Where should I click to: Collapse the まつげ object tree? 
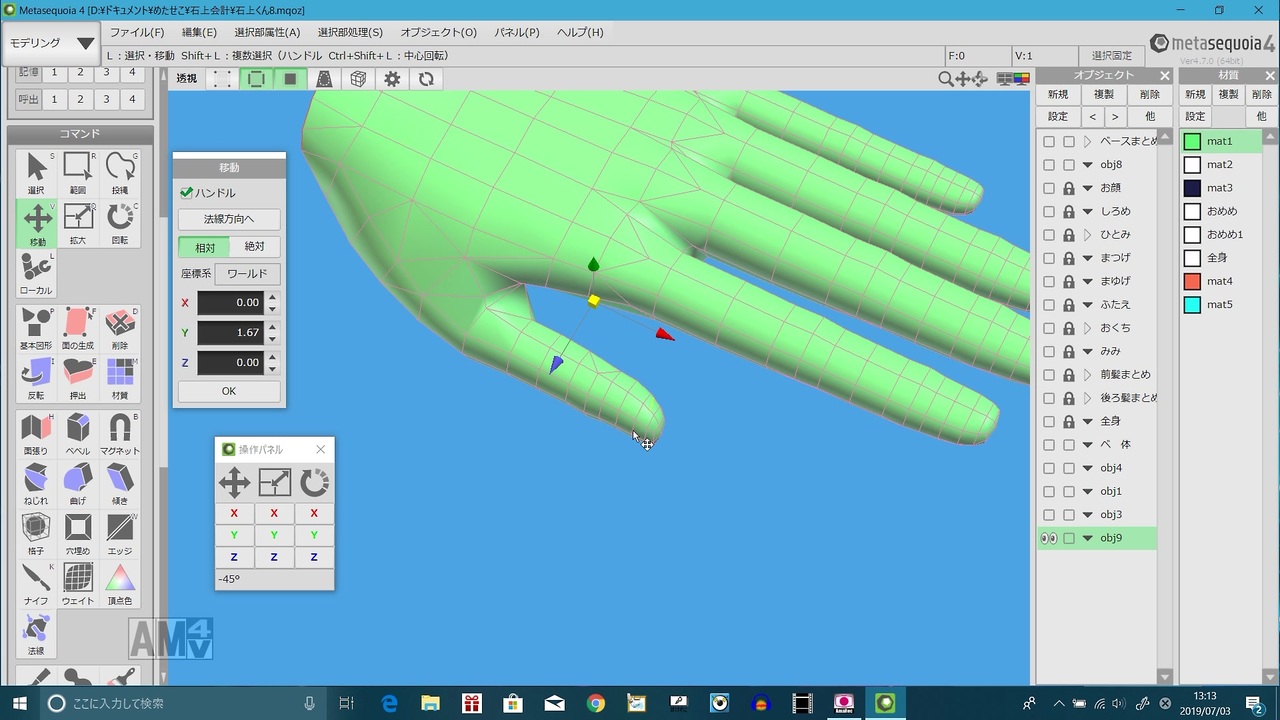pos(1088,258)
